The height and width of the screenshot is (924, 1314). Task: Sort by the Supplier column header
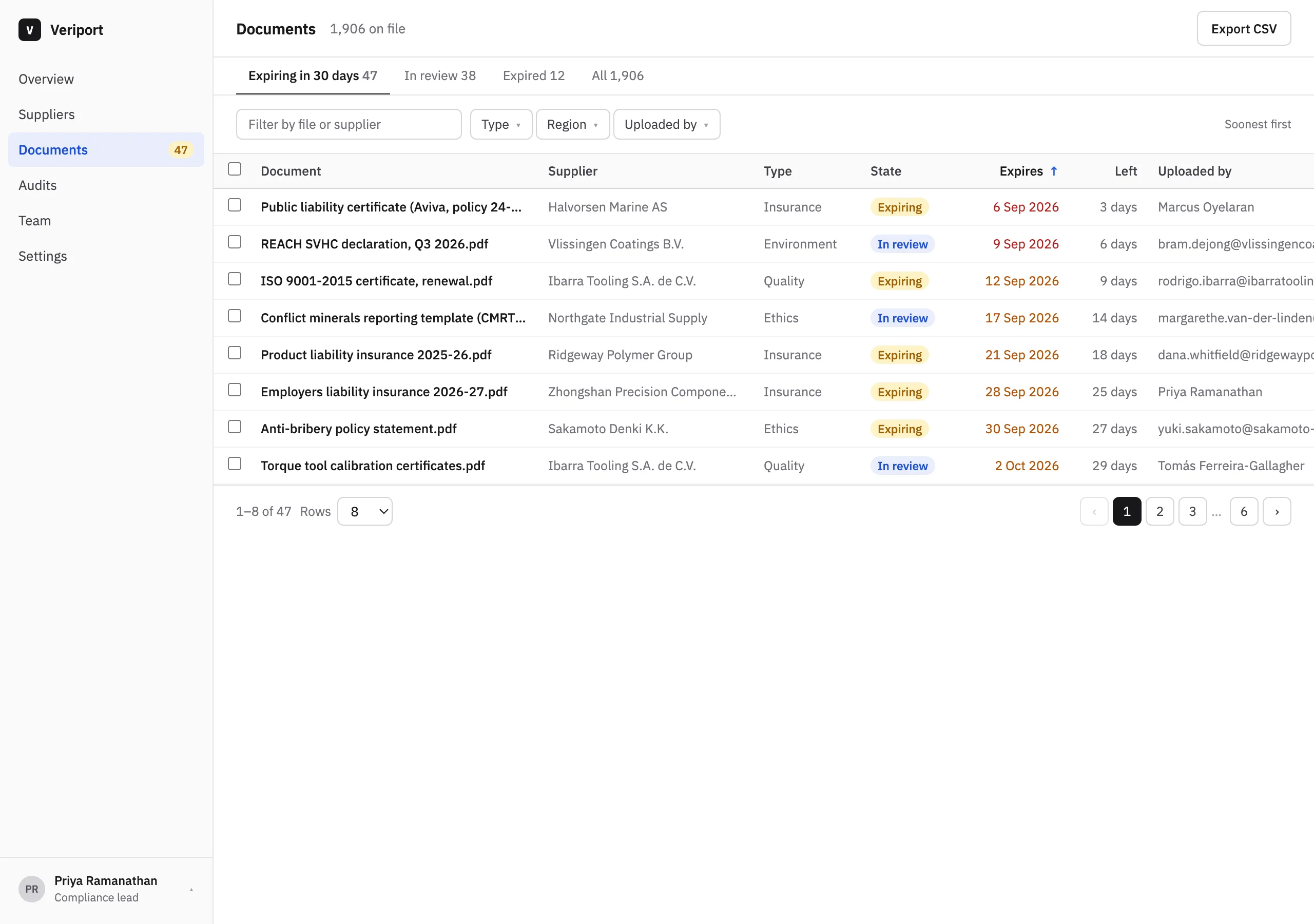tap(572, 171)
